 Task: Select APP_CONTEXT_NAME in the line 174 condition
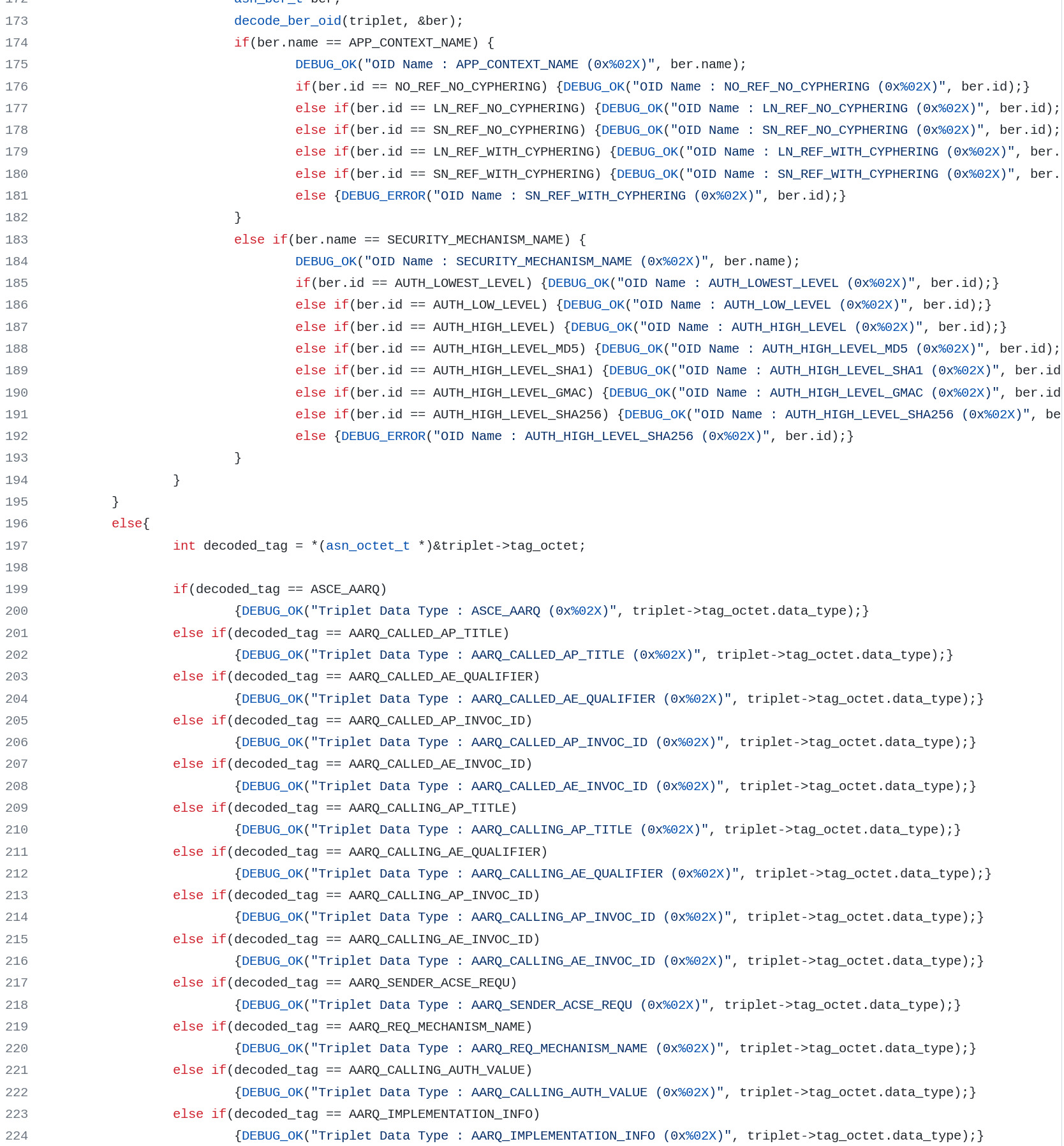[x=410, y=43]
